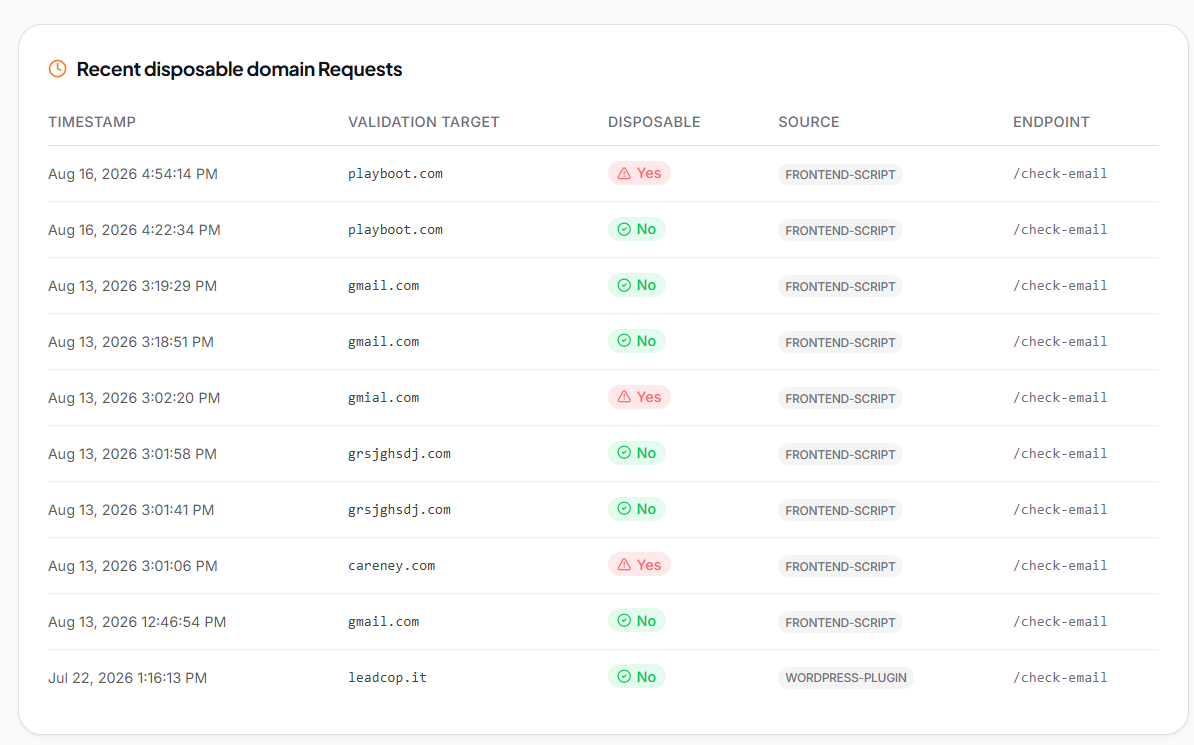Select timestamp Aug 16, 2026 4:22:34 PM
This screenshot has width=1194, height=745.
click(x=134, y=230)
